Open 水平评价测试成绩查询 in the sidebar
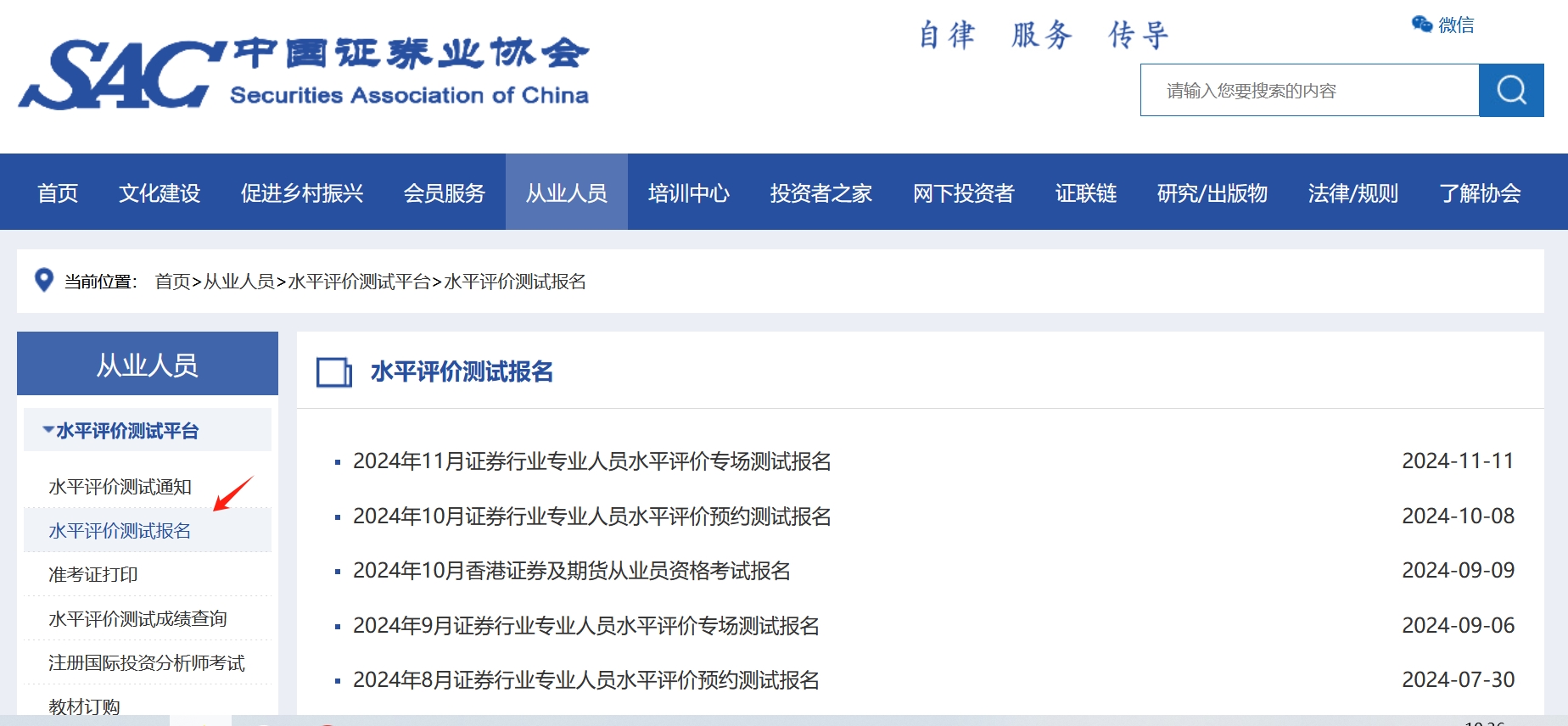 (x=137, y=619)
